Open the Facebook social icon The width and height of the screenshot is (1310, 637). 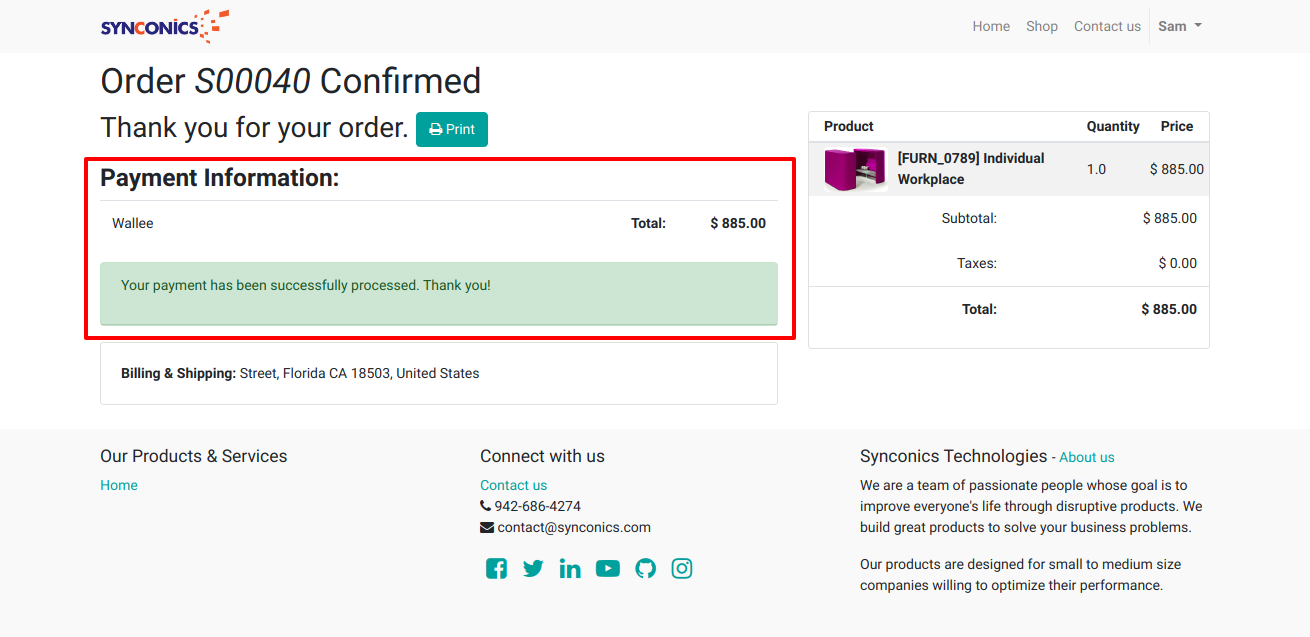496,569
